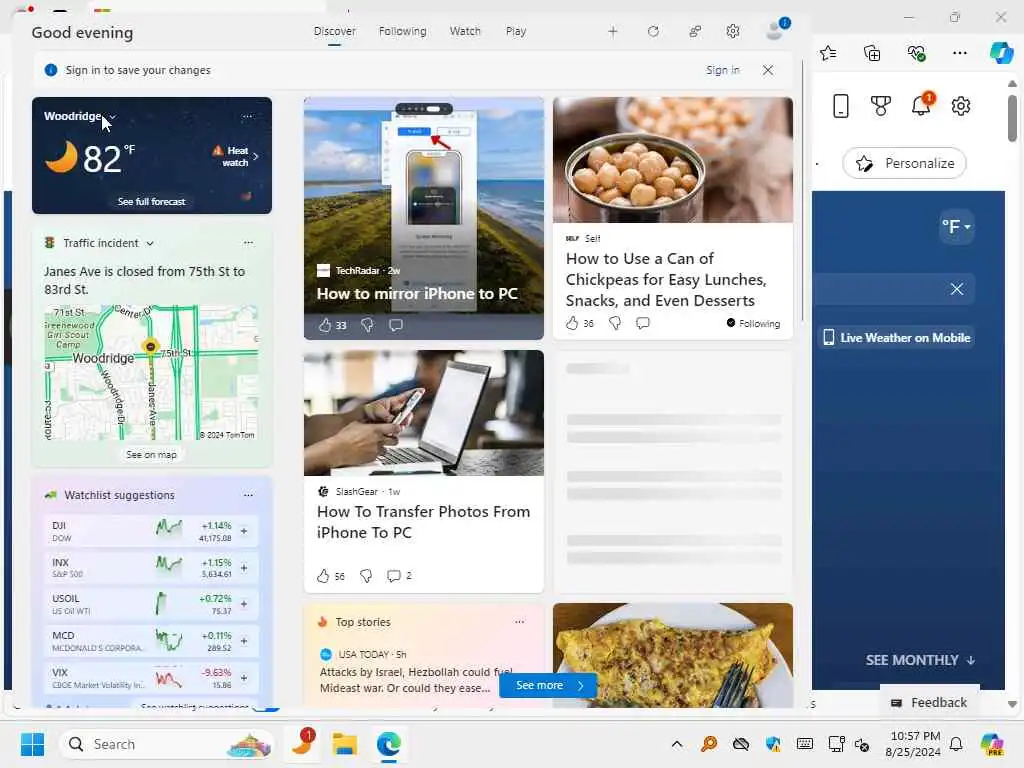Show hidden system tray icons
Viewport: 1024px width, 768px height.
pyautogui.click(x=677, y=744)
